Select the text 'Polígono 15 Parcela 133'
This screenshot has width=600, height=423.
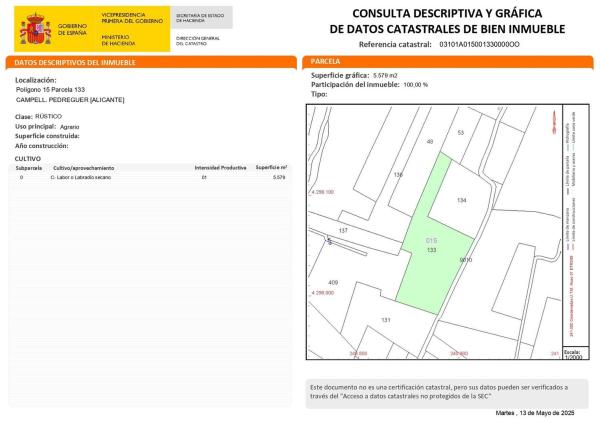[x=51, y=90]
